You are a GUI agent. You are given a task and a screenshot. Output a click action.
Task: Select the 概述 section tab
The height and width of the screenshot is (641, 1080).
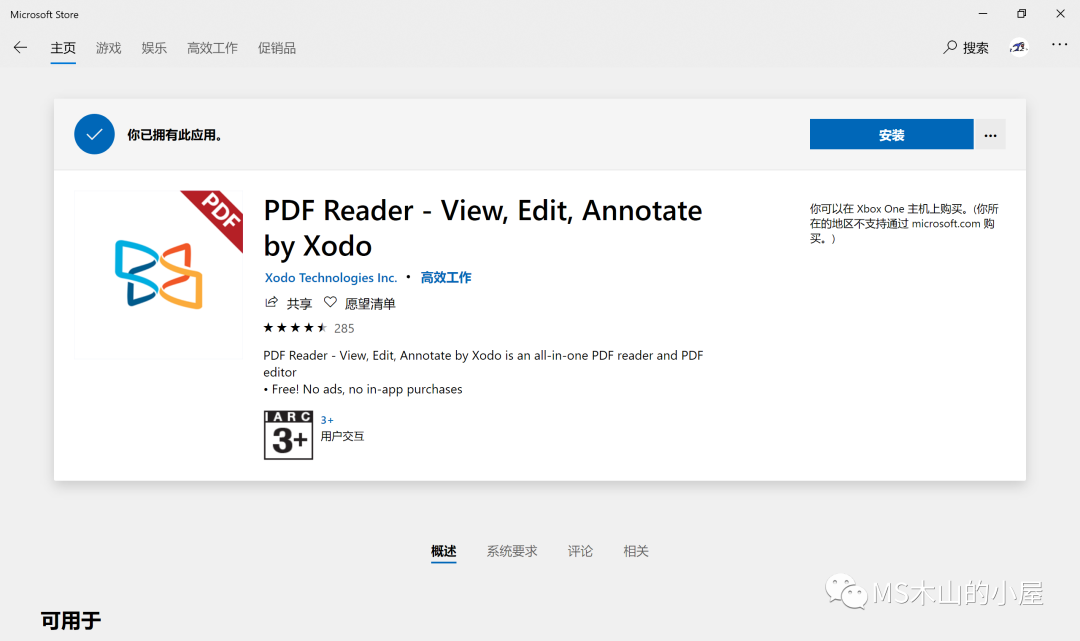tap(444, 551)
